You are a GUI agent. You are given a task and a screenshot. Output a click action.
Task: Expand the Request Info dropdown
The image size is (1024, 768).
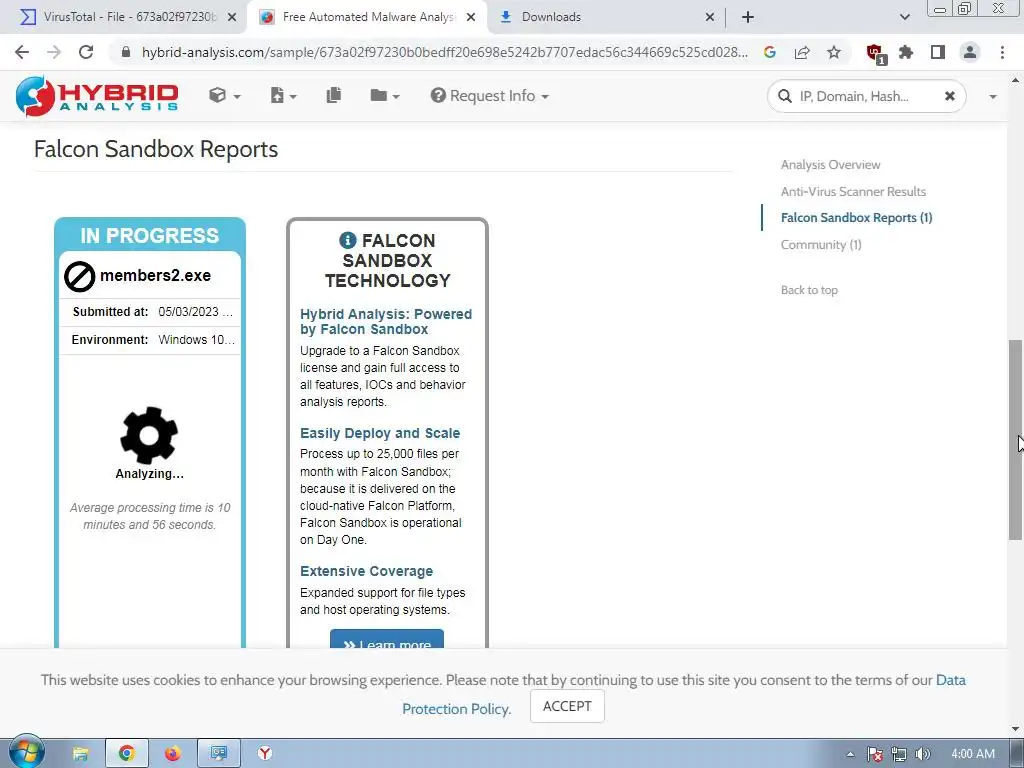coord(490,96)
